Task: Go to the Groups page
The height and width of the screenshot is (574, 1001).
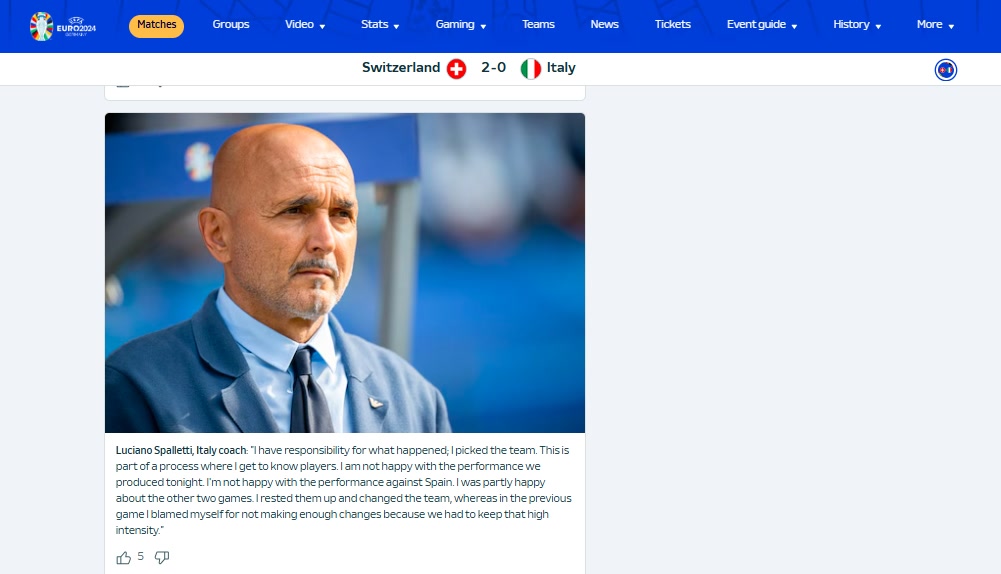Action: click(x=230, y=24)
